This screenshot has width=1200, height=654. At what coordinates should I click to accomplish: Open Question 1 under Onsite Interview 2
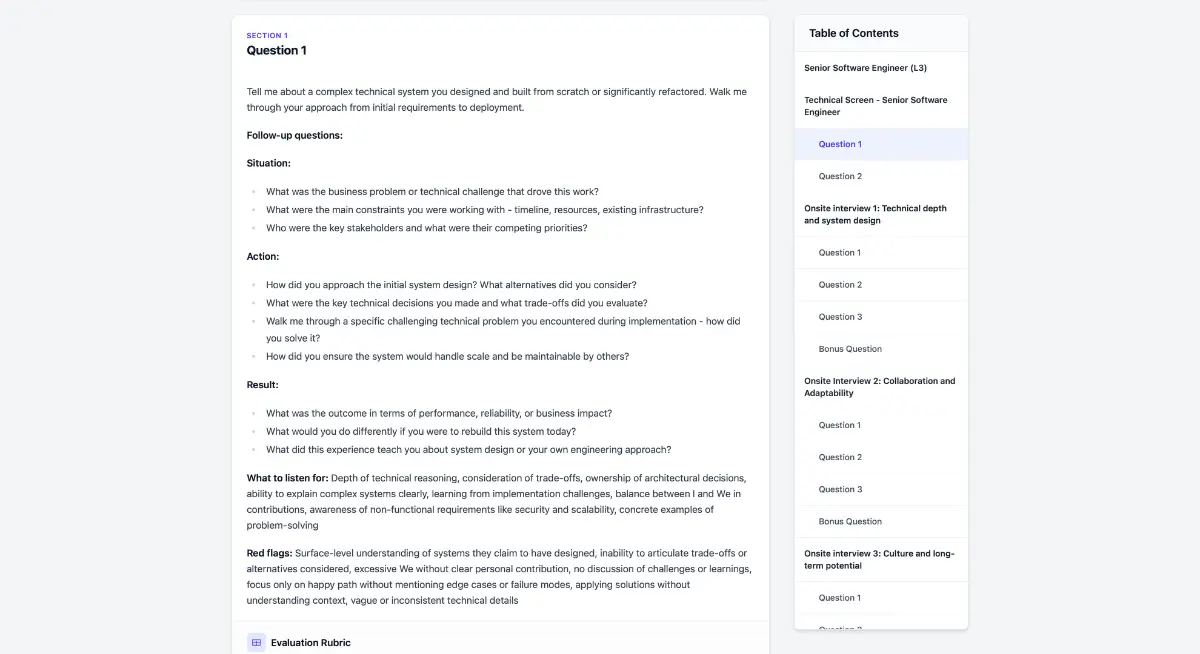coord(881,425)
